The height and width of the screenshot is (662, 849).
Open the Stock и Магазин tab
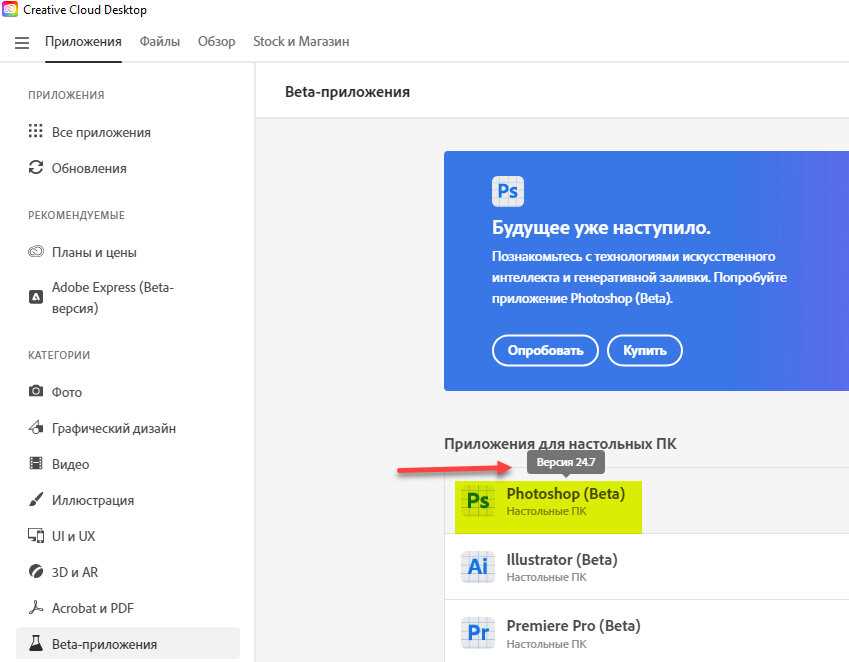301,42
